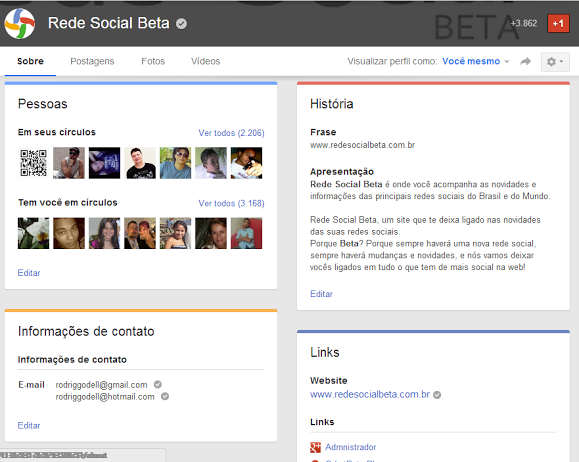Open the share arrow icon
The image size is (579, 462).
tap(525, 61)
